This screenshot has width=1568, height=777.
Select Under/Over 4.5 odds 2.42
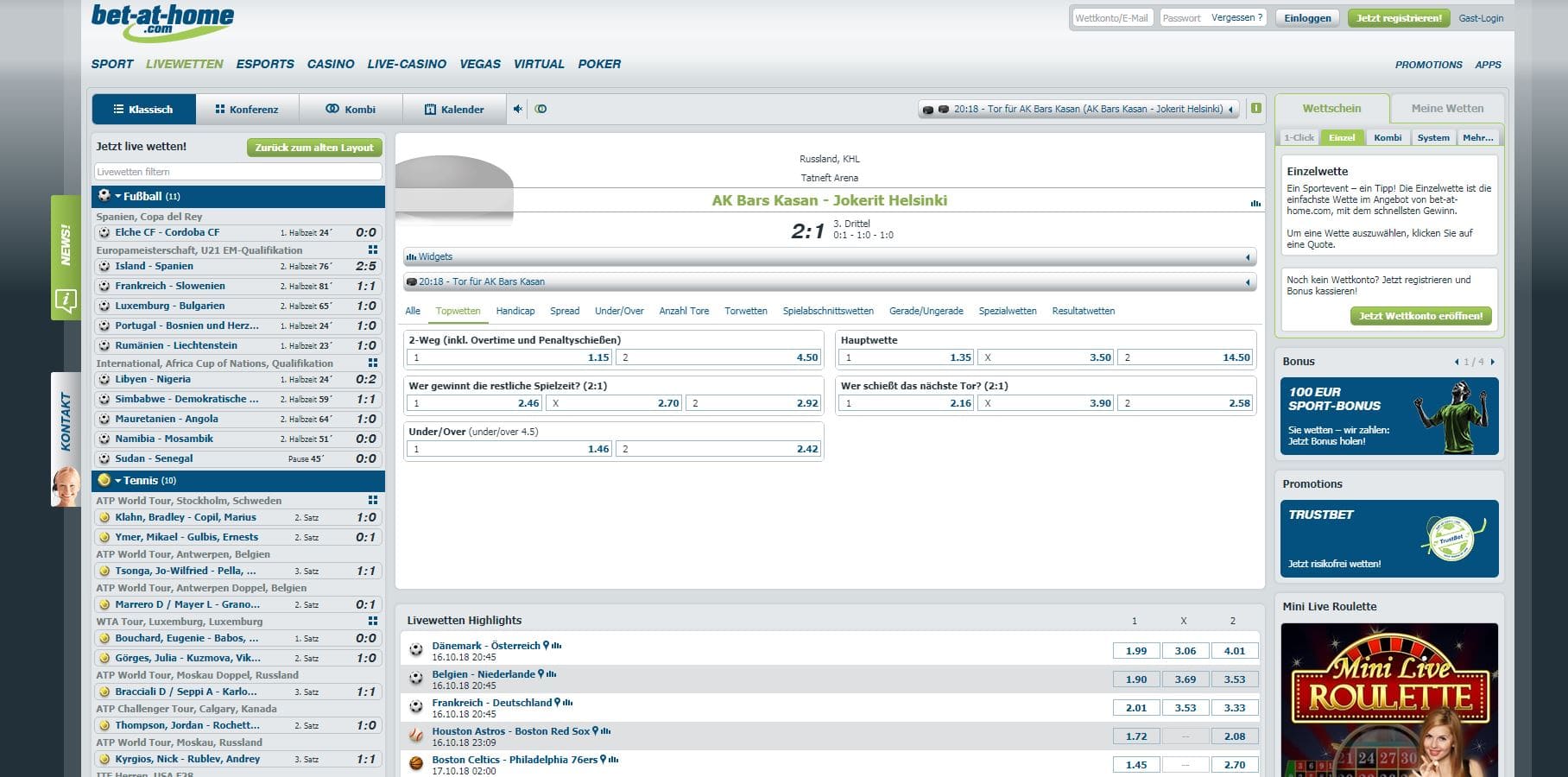tap(718, 449)
